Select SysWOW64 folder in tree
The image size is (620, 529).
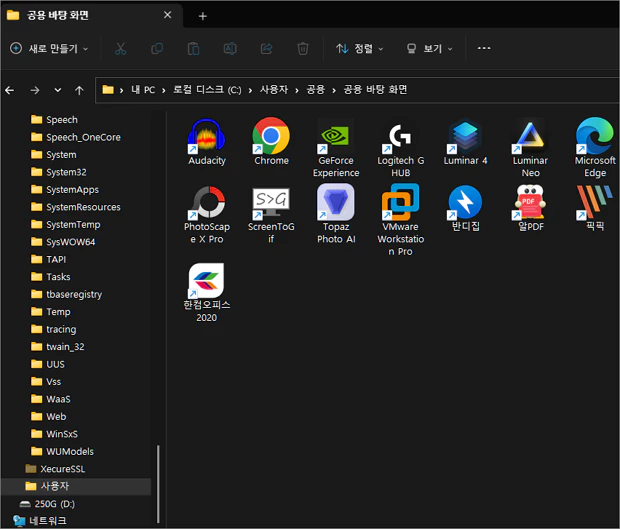click(x=63, y=242)
